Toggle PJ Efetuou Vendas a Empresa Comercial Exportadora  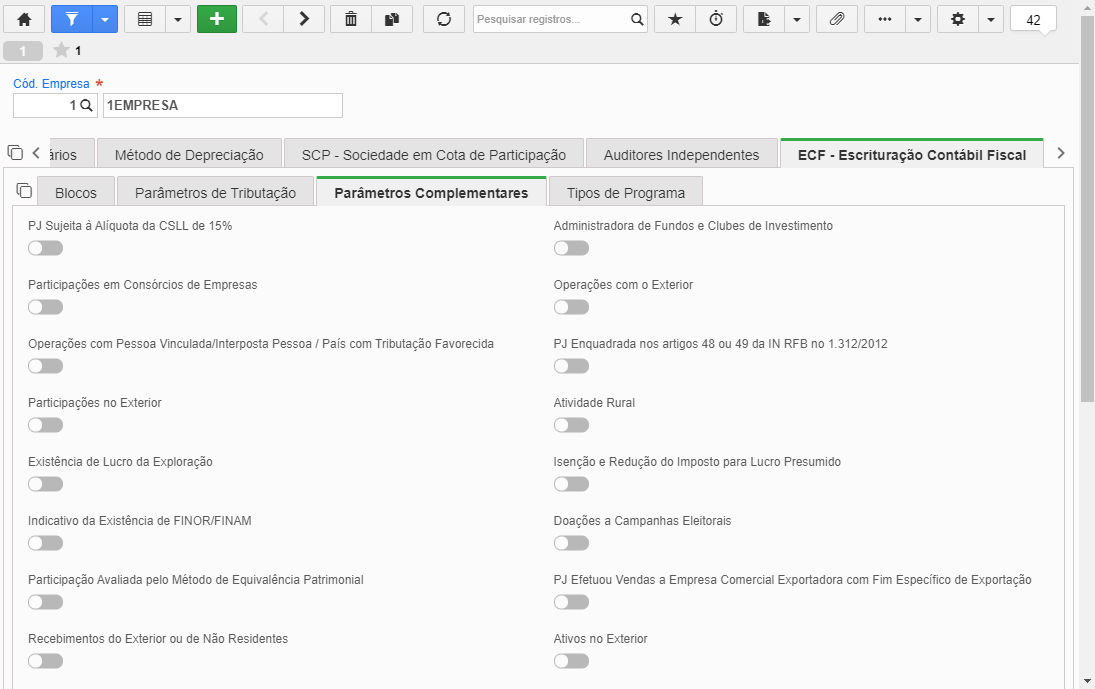571,602
